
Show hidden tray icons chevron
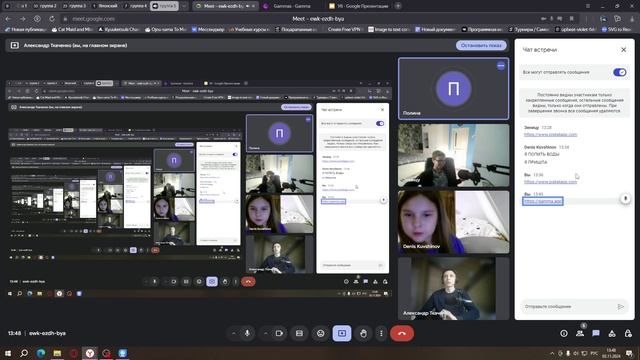pos(552,353)
